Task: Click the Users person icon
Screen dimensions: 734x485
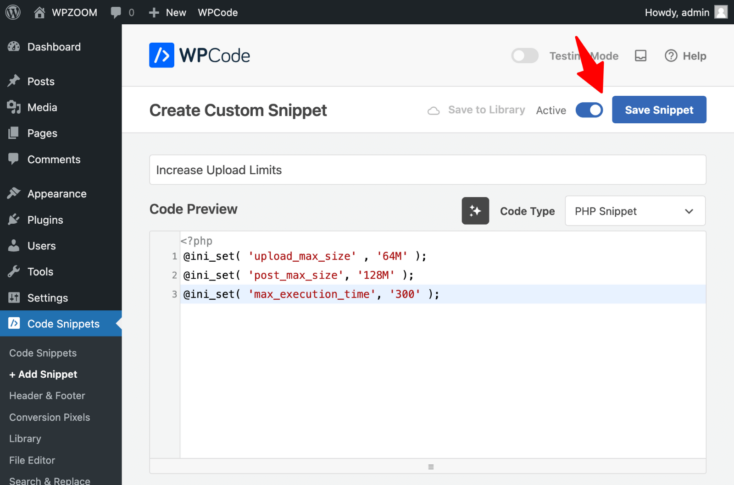Action: pos(14,245)
